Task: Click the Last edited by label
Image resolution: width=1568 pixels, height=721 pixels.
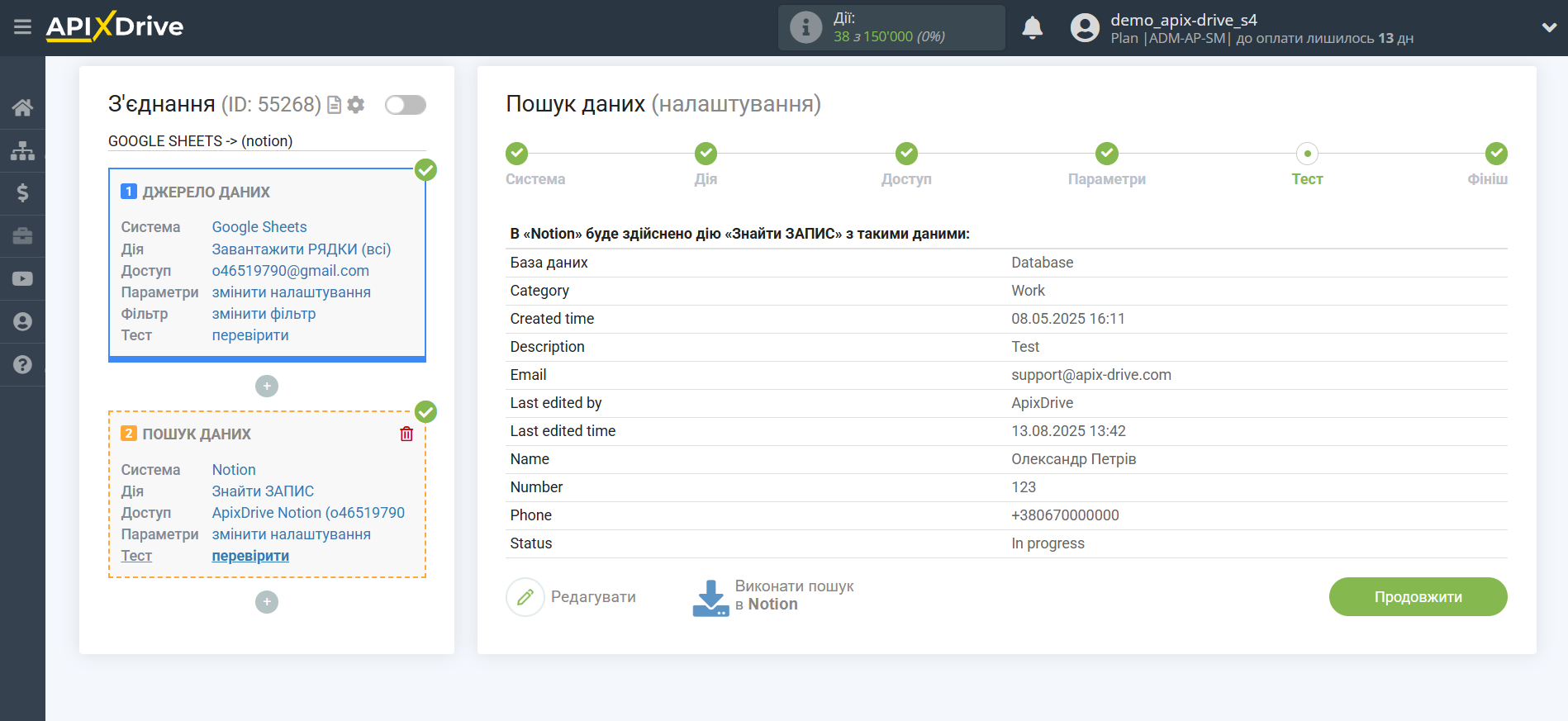Action: [x=556, y=403]
